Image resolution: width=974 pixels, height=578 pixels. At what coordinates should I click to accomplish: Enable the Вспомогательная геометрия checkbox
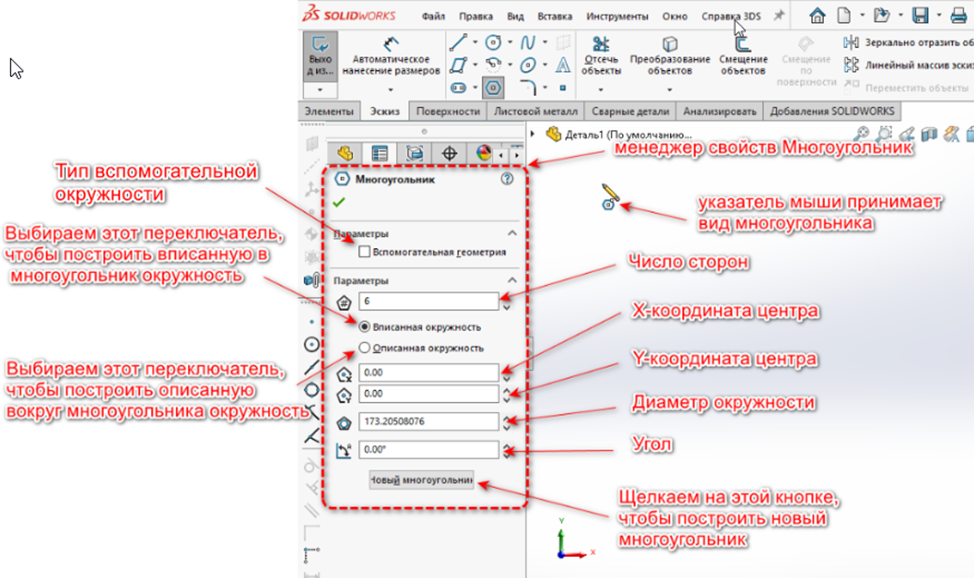pos(365,252)
